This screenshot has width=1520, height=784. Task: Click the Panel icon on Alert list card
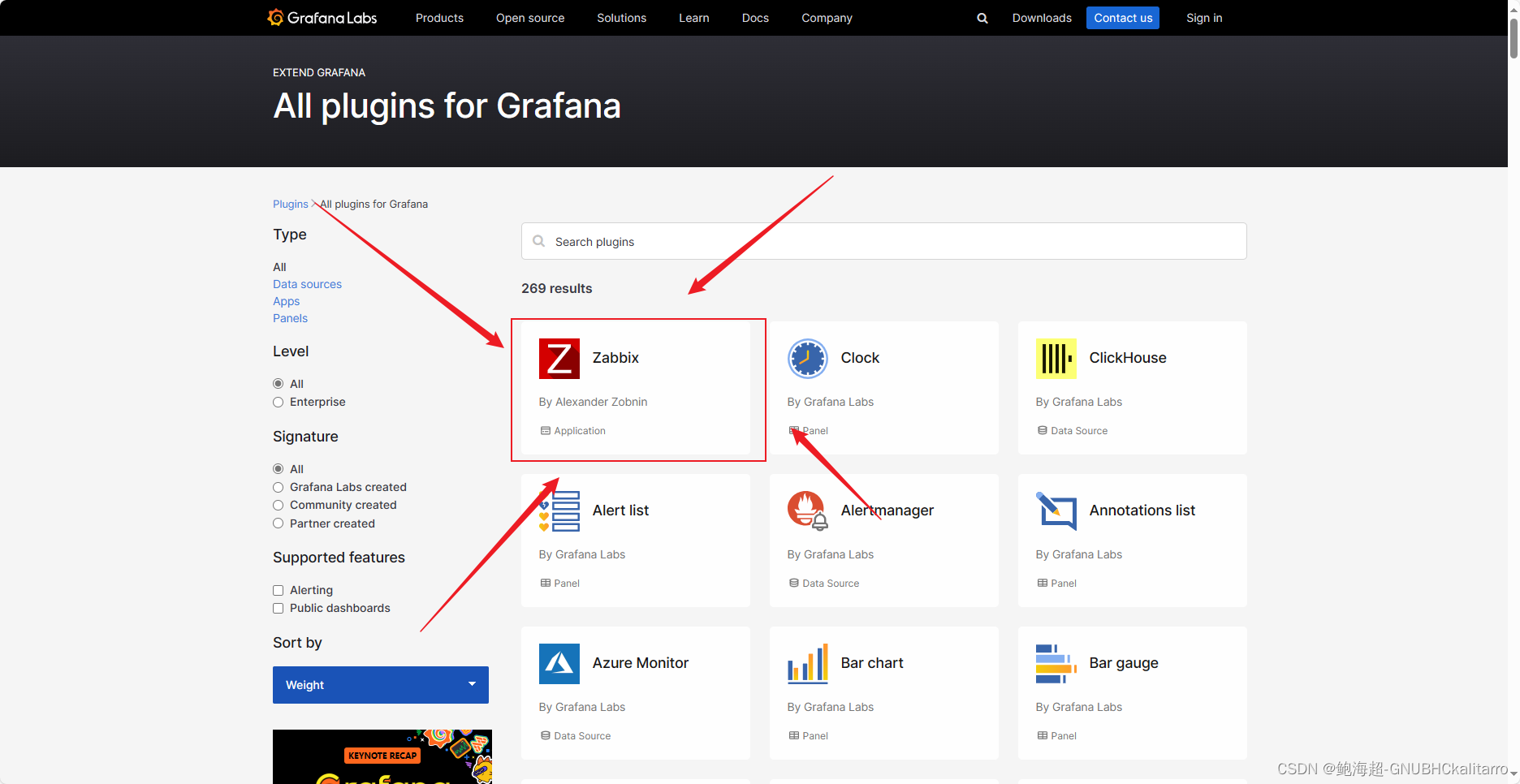[546, 584]
